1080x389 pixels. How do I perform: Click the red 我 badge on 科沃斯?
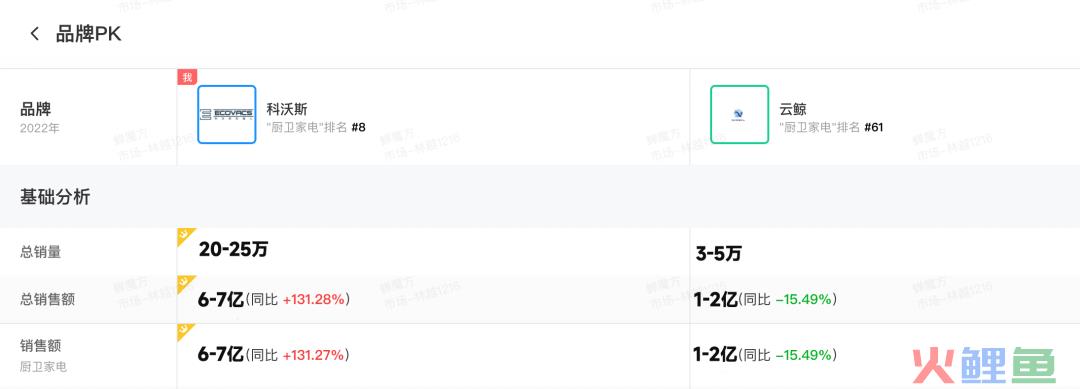187,77
